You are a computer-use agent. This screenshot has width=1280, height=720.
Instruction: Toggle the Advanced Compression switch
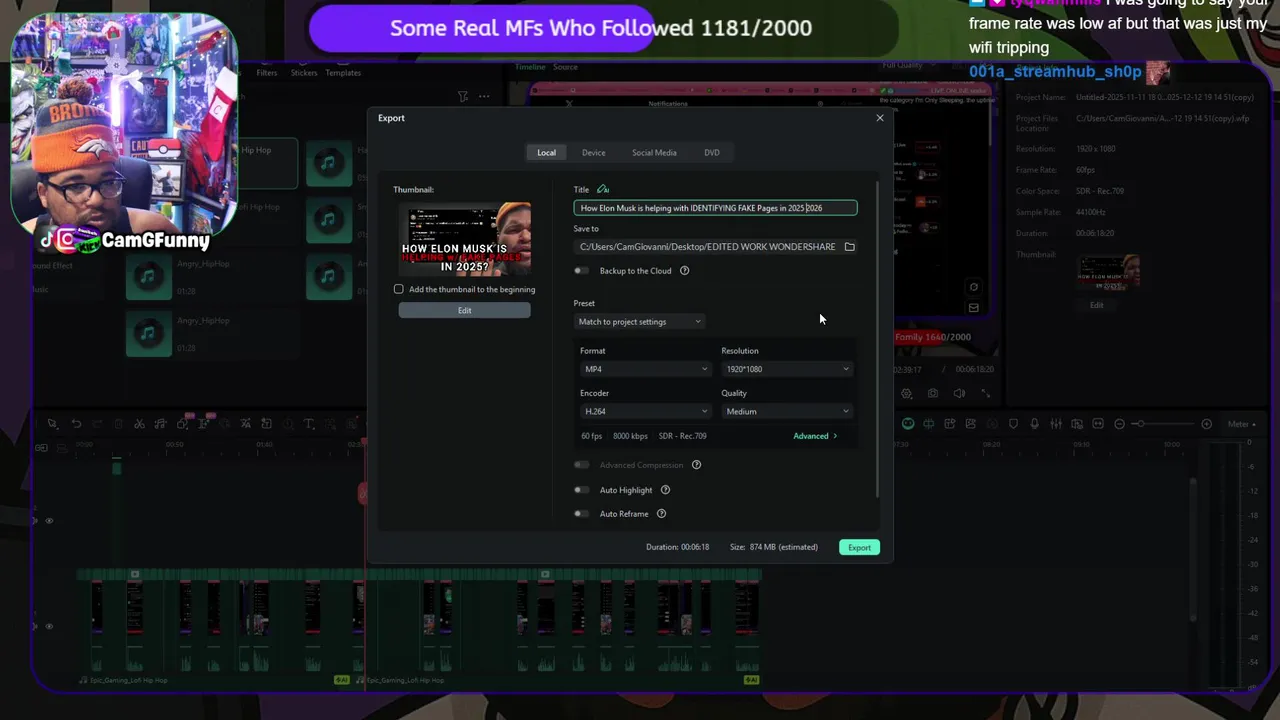581,465
